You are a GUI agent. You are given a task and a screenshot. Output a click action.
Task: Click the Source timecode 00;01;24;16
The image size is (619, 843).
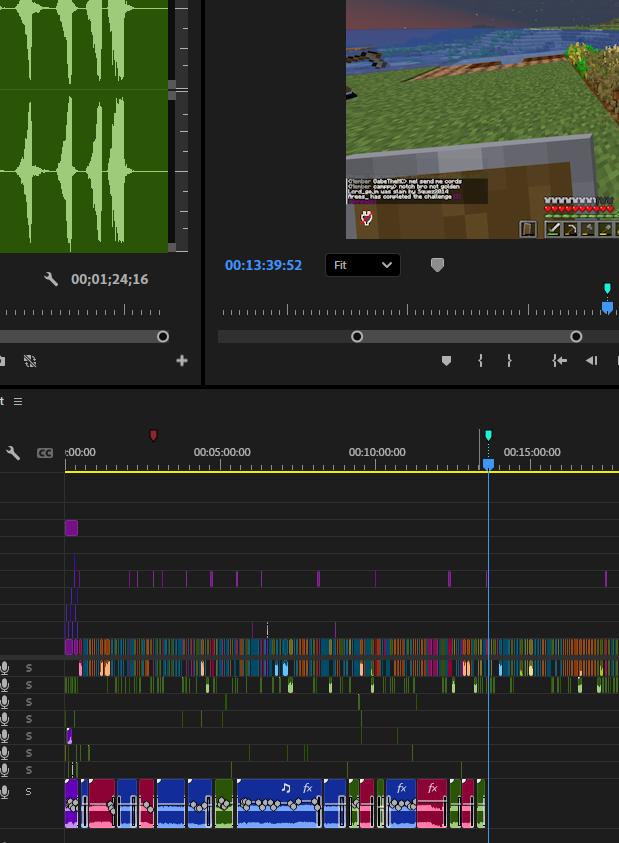pyautogui.click(x=110, y=279)
